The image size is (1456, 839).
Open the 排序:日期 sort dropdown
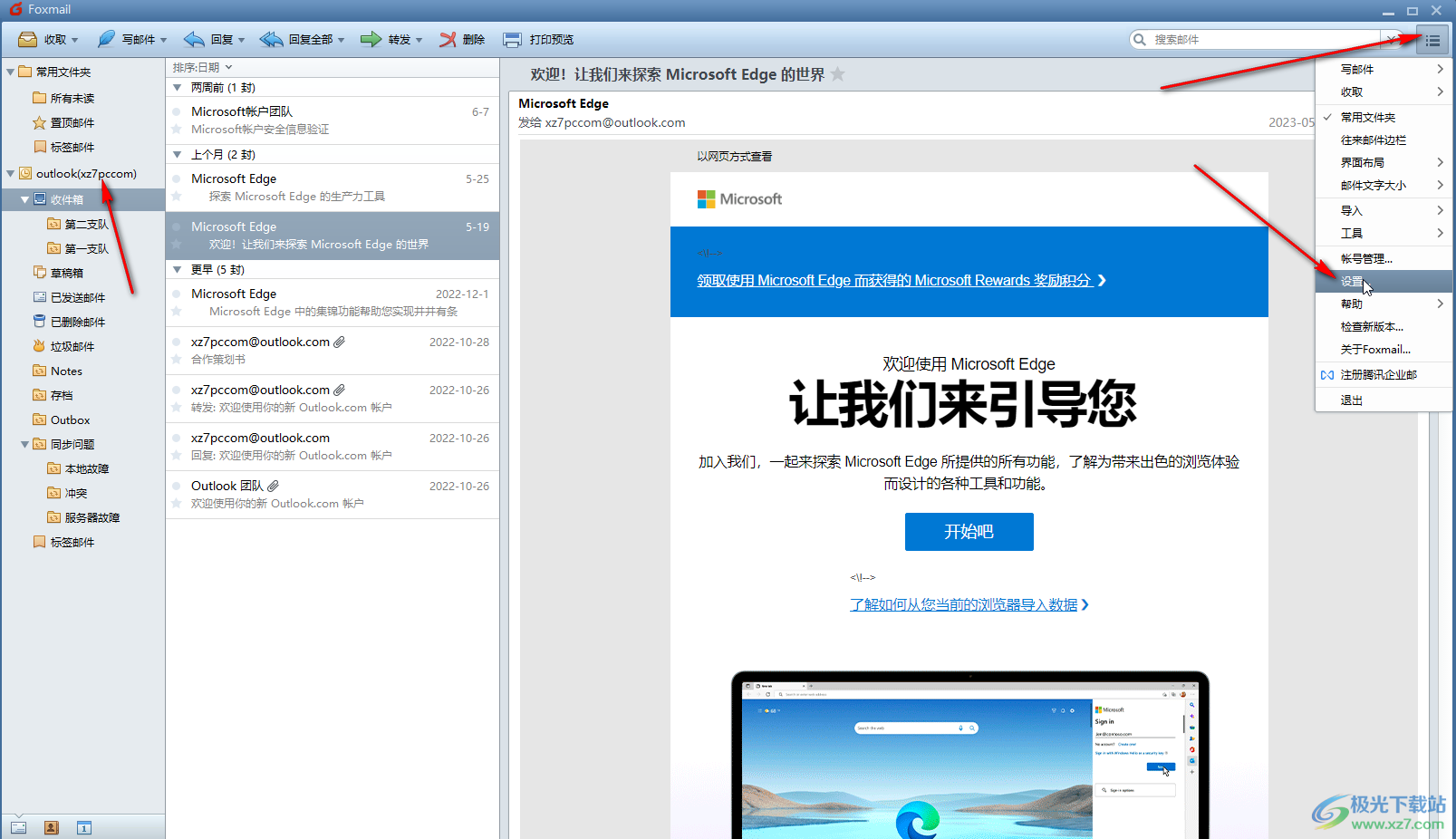click(x=202, y=67)
